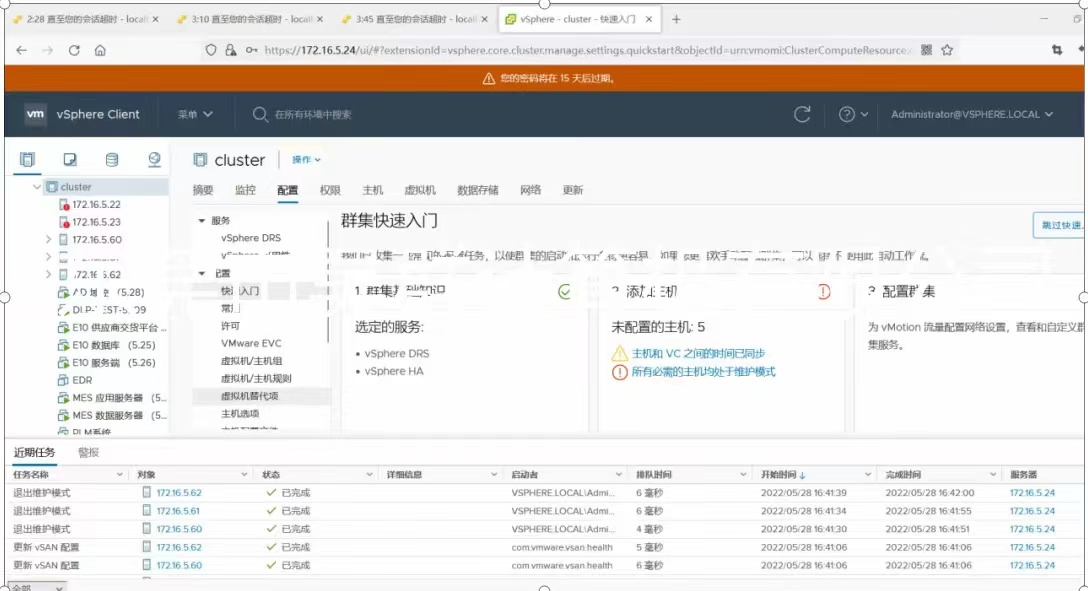Click 172.16.5.61 object link in tasks
Image resolution: width=1088 pixels, height=591 pixels.
click(179, 511)
